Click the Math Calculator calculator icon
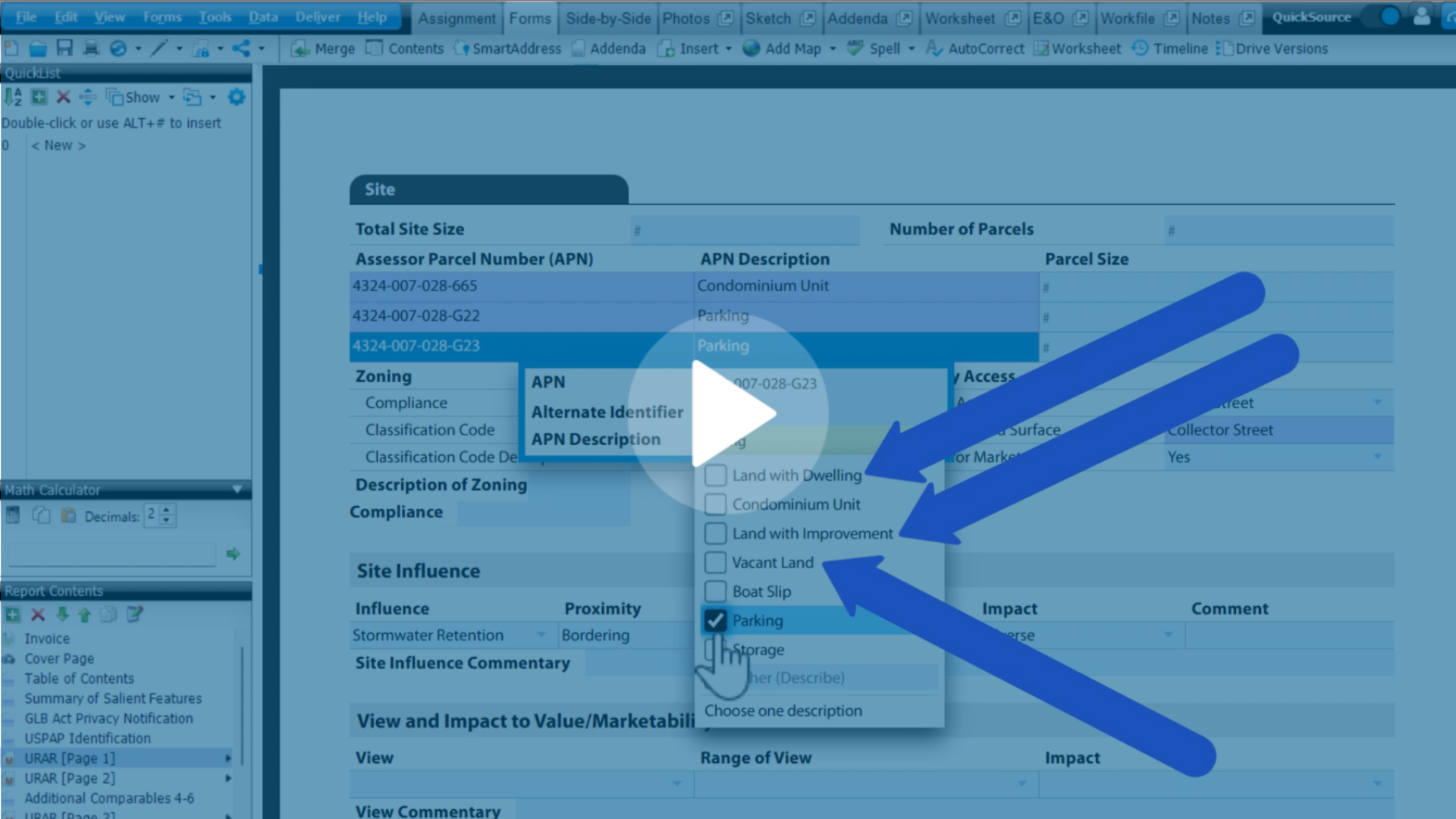Screen dimensions: 1456x819 (13, 516)
